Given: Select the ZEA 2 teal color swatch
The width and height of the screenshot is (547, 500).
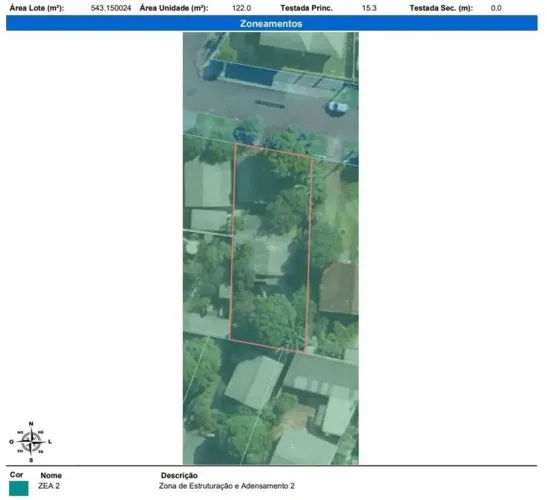Looking at the screenshot, I should click(x=18, y=488).
